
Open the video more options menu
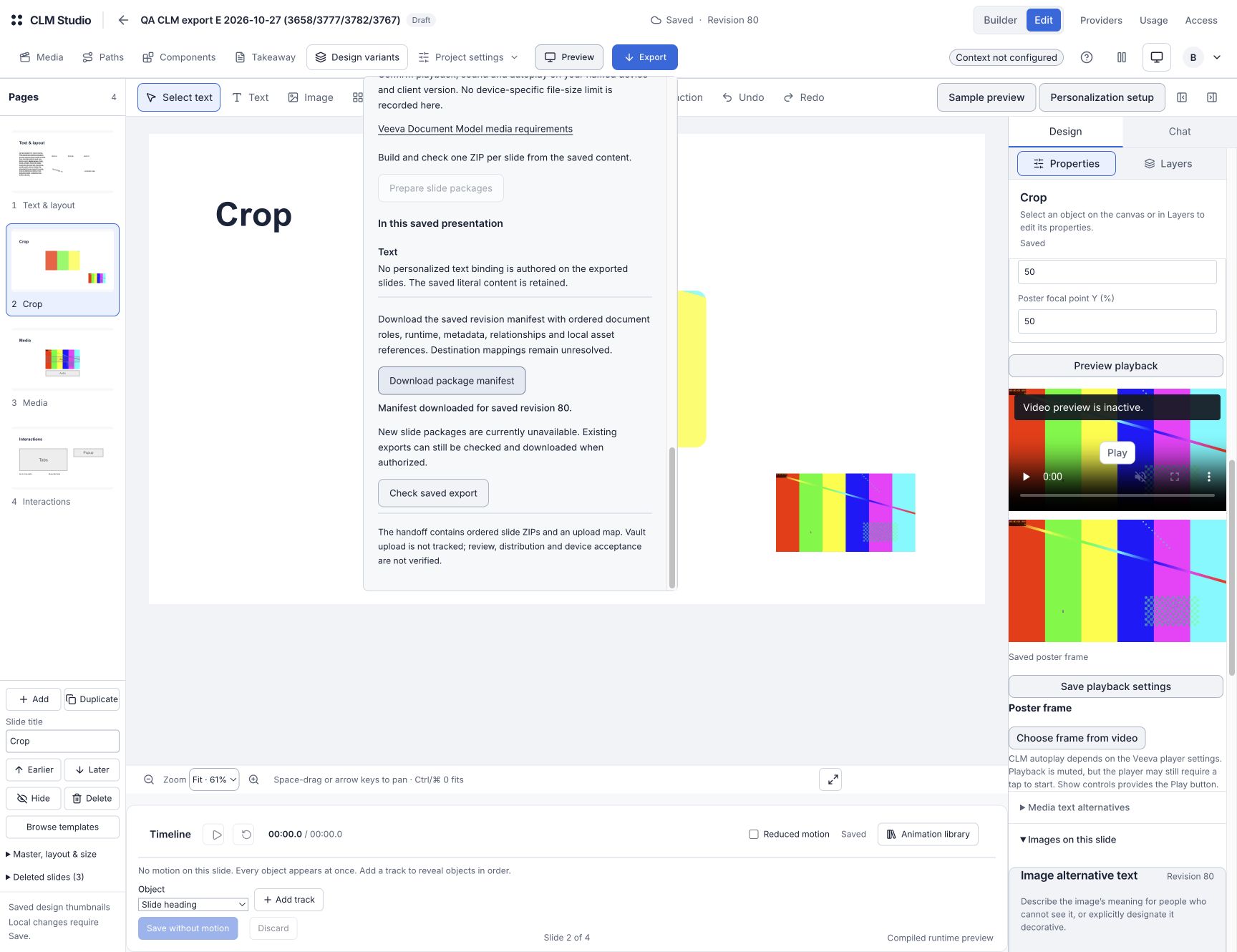(x=1209, y=477)
